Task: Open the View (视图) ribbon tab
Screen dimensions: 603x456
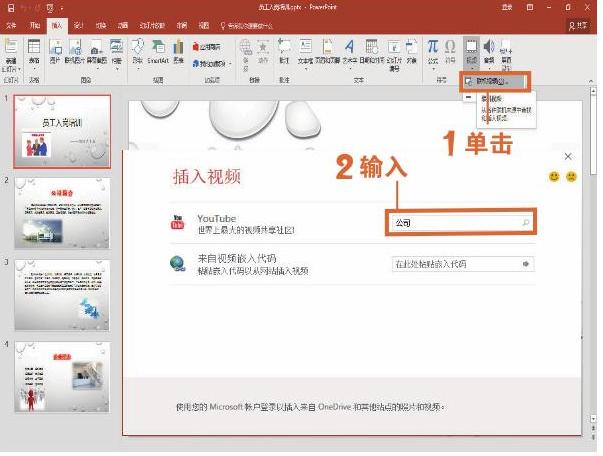Action: (204, 25)
